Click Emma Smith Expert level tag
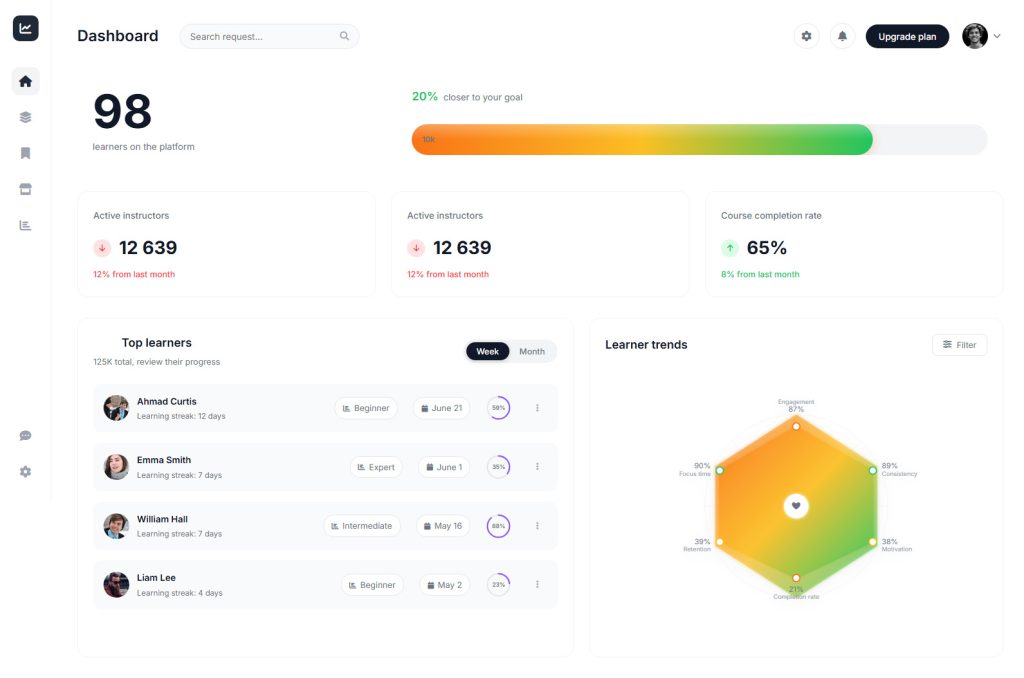Image resolution: width=1024 pixels, height=678 pixels. pos(376,467)
